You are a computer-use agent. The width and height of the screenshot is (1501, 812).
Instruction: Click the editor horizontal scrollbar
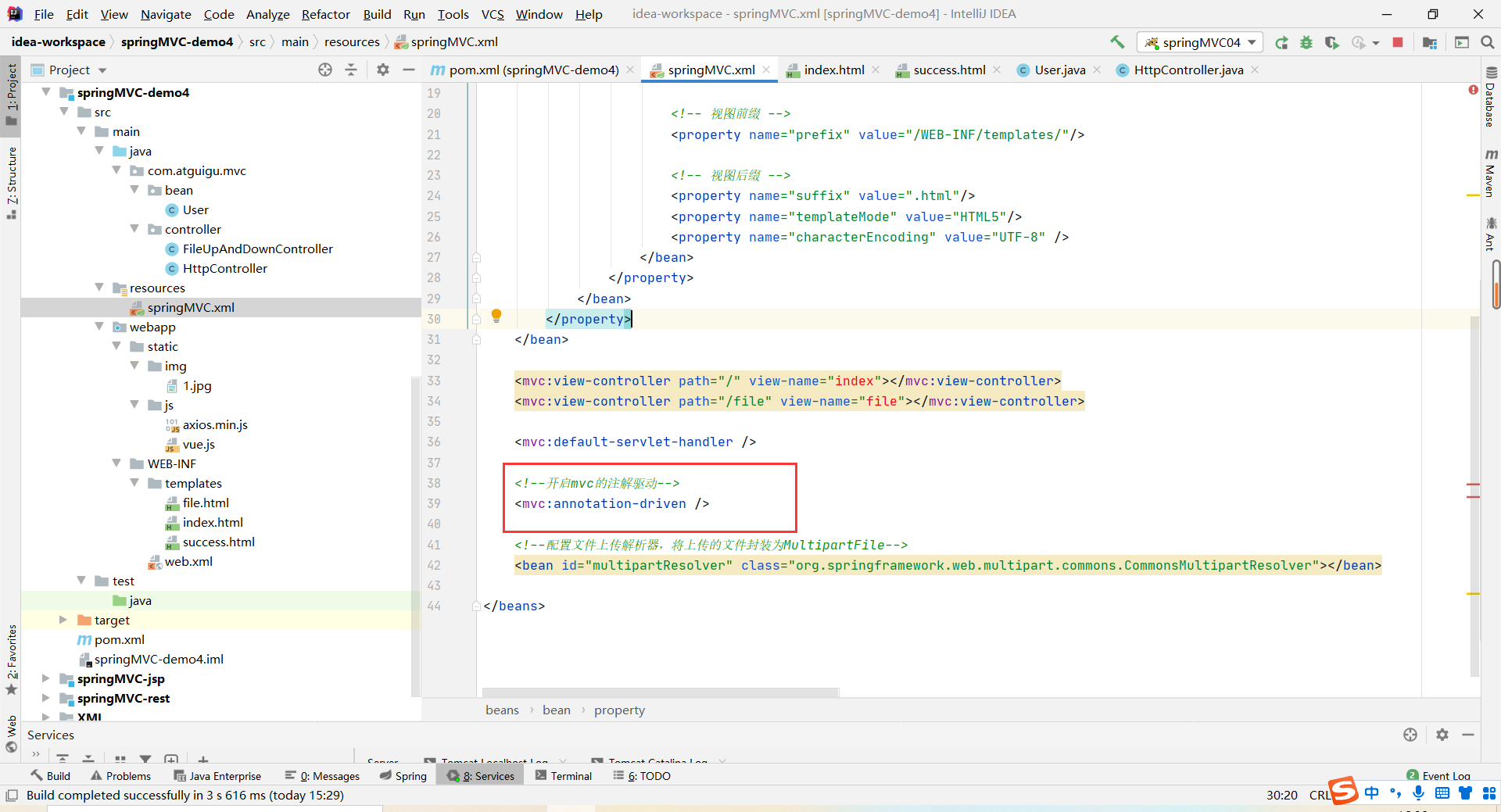click(x=661, y=692)
